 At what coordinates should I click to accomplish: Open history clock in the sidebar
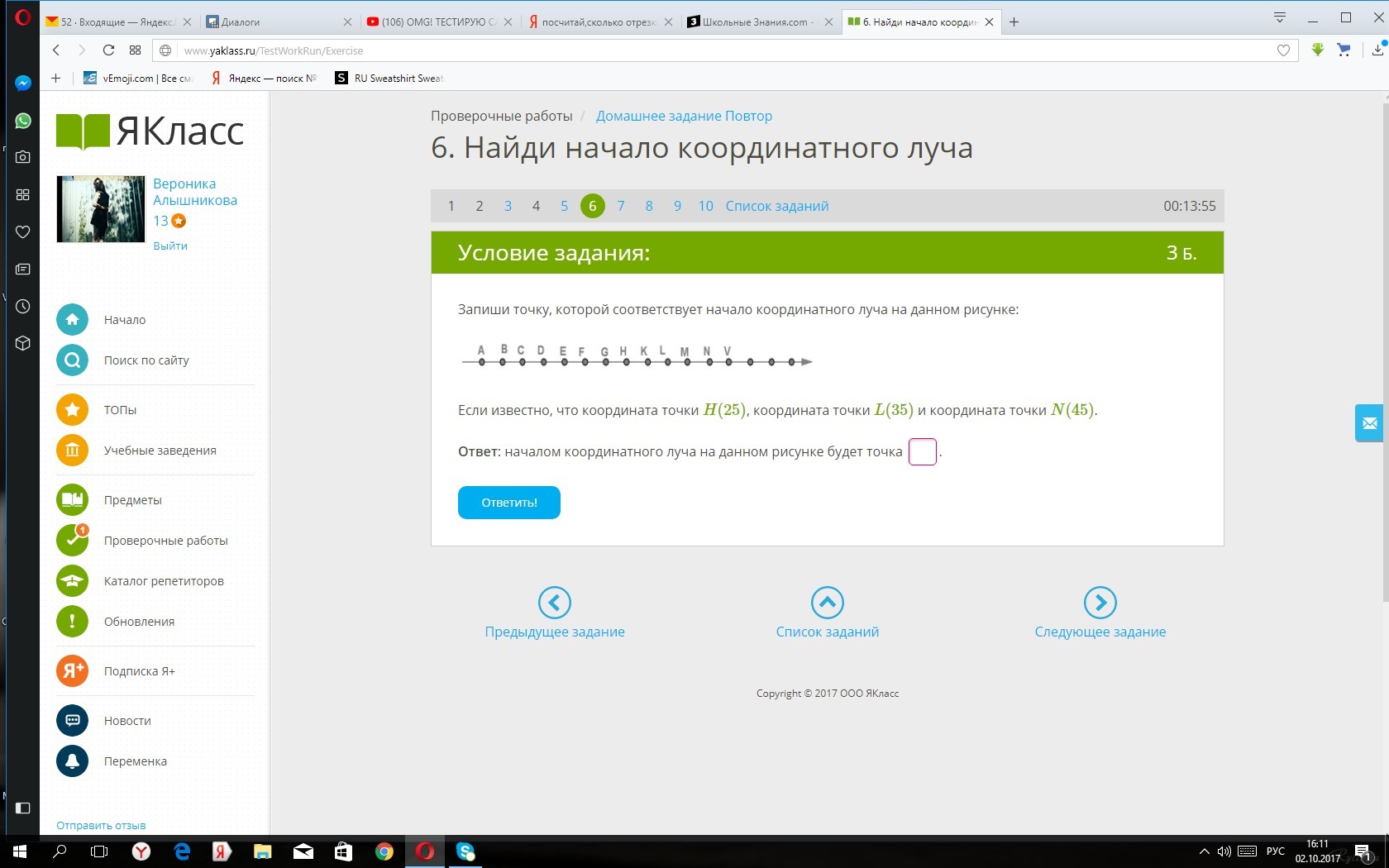click(23, 306)
